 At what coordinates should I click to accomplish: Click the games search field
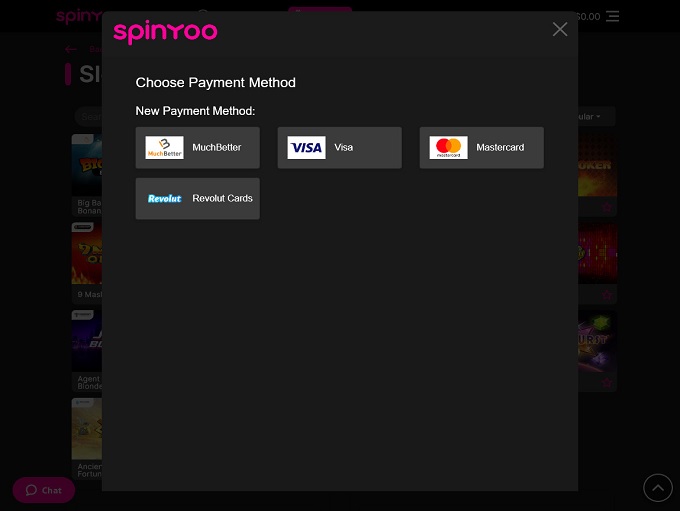tap(88, 117)
